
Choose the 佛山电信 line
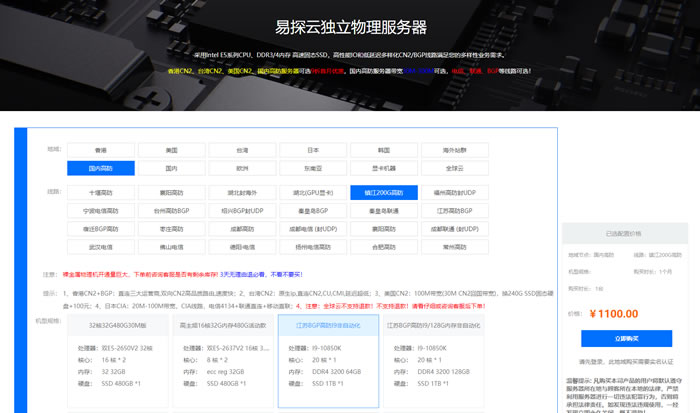click(171, 247)
